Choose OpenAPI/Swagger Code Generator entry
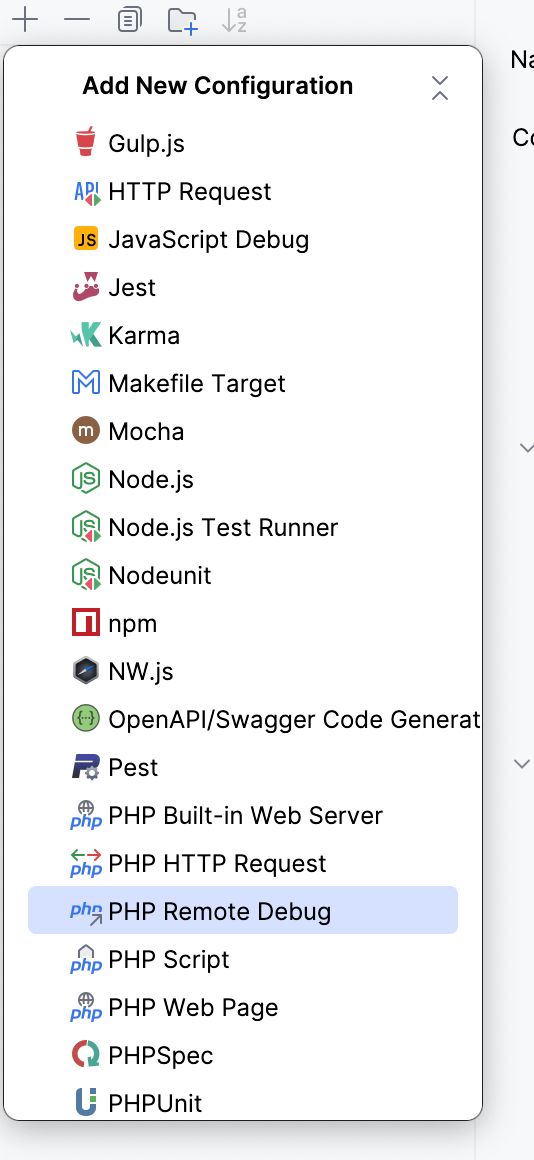The height and width of the screenshot is (1160, 534). [x=243, y=719]
